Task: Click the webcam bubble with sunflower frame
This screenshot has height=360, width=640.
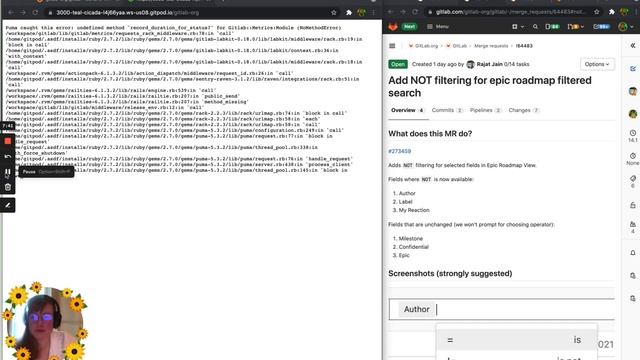Action: (x=45, y=322)
